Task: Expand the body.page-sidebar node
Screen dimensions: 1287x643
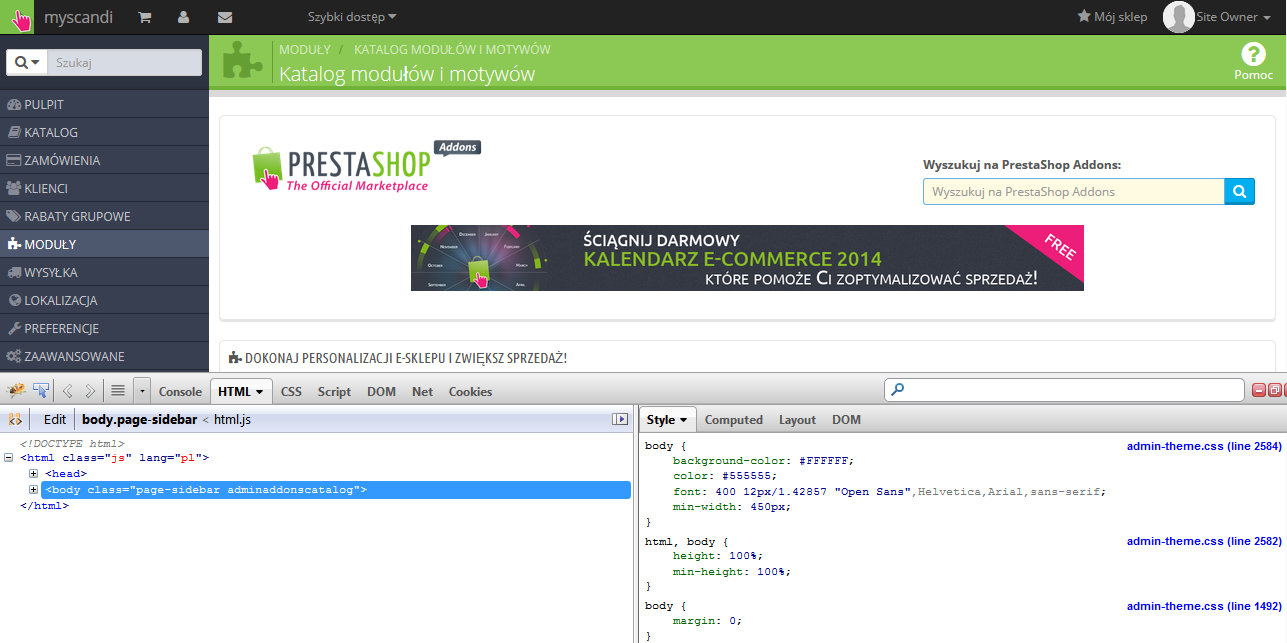Action: 33,490
